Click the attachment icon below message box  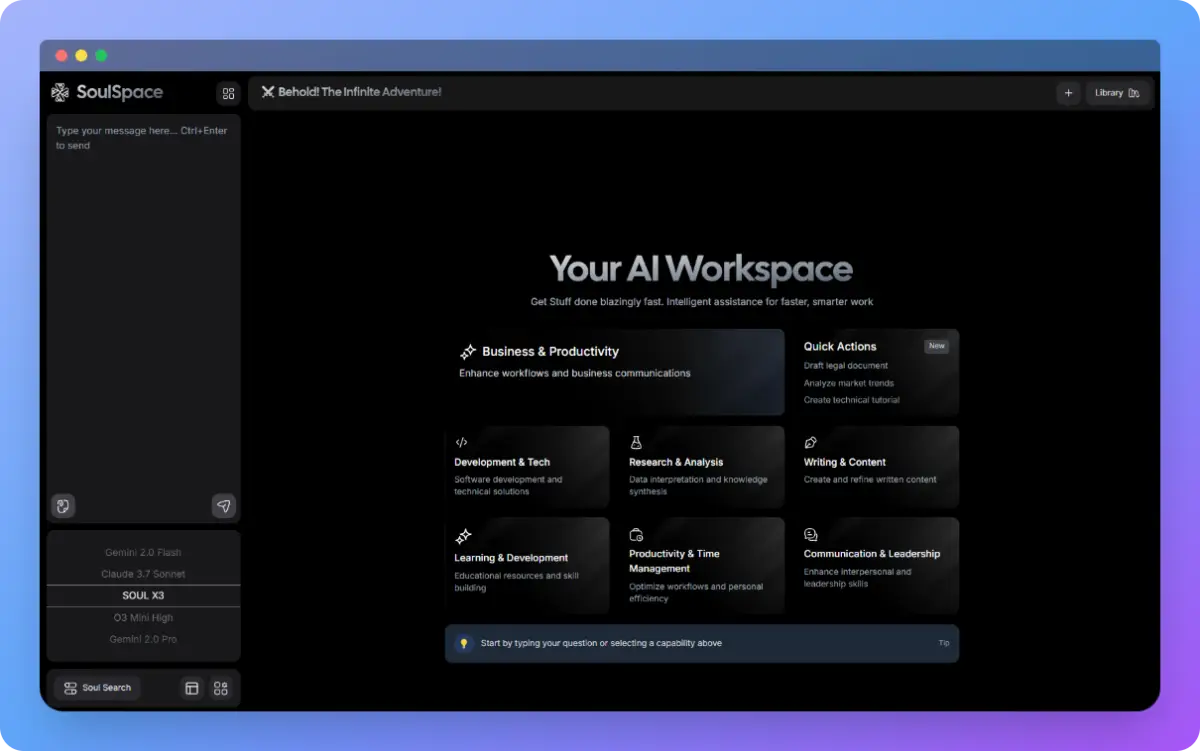(63, 506)
